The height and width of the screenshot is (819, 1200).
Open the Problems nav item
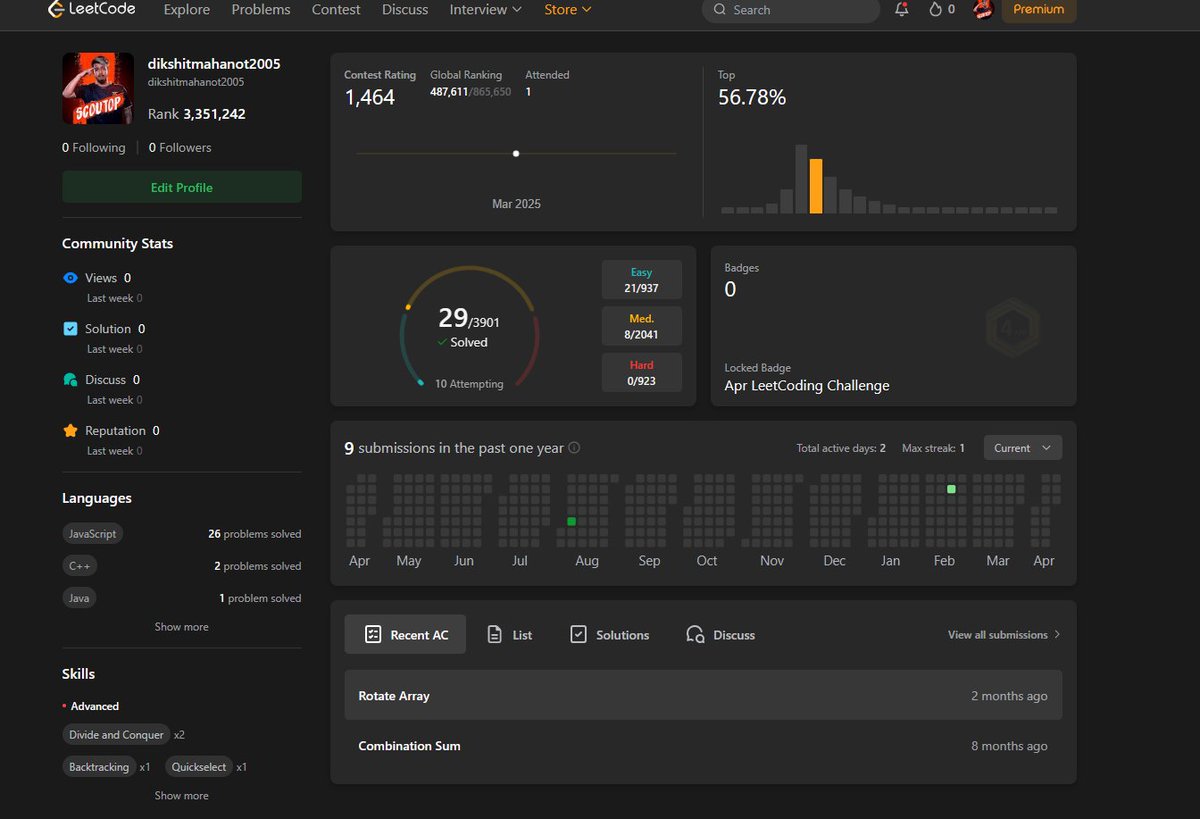(x=261, y=10)
